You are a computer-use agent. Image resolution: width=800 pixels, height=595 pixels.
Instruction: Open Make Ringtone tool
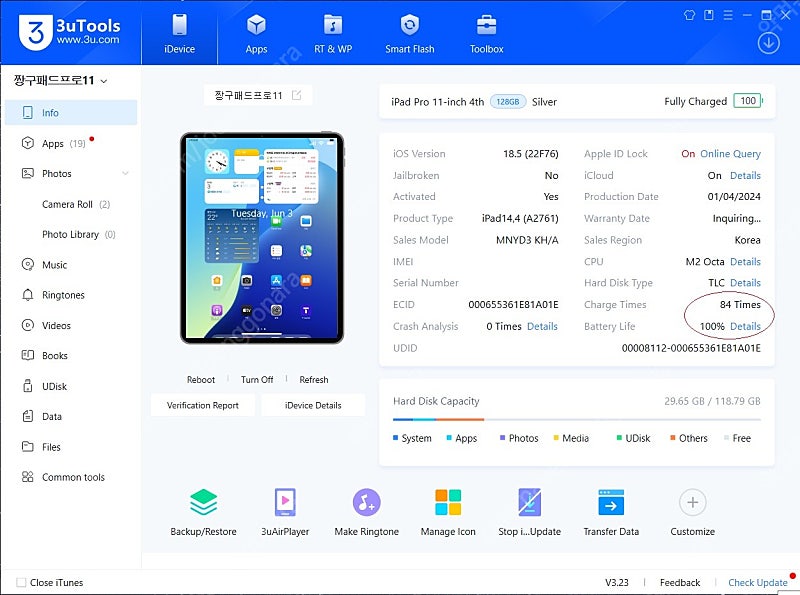tap(366, 512)
